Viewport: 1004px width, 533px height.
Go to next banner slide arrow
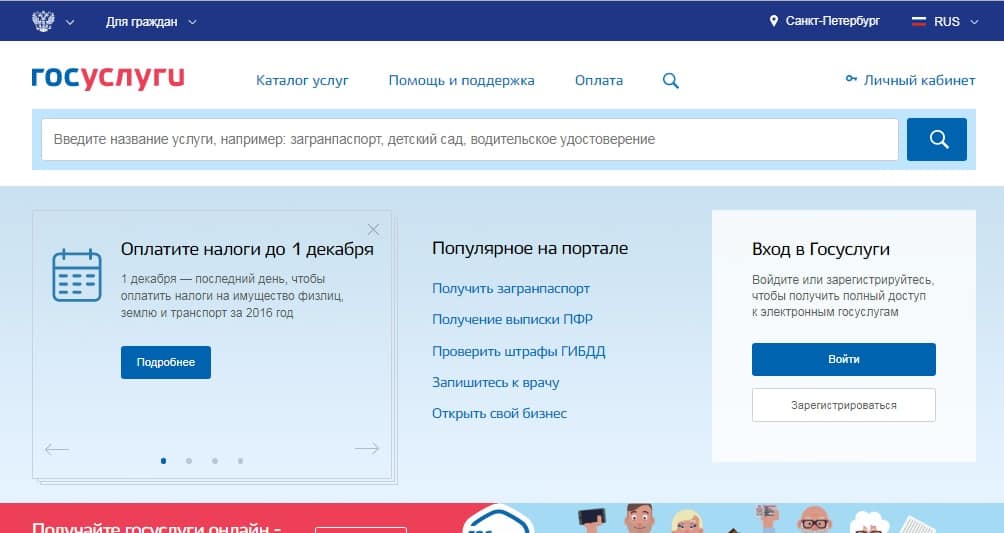tap(367, 449)
